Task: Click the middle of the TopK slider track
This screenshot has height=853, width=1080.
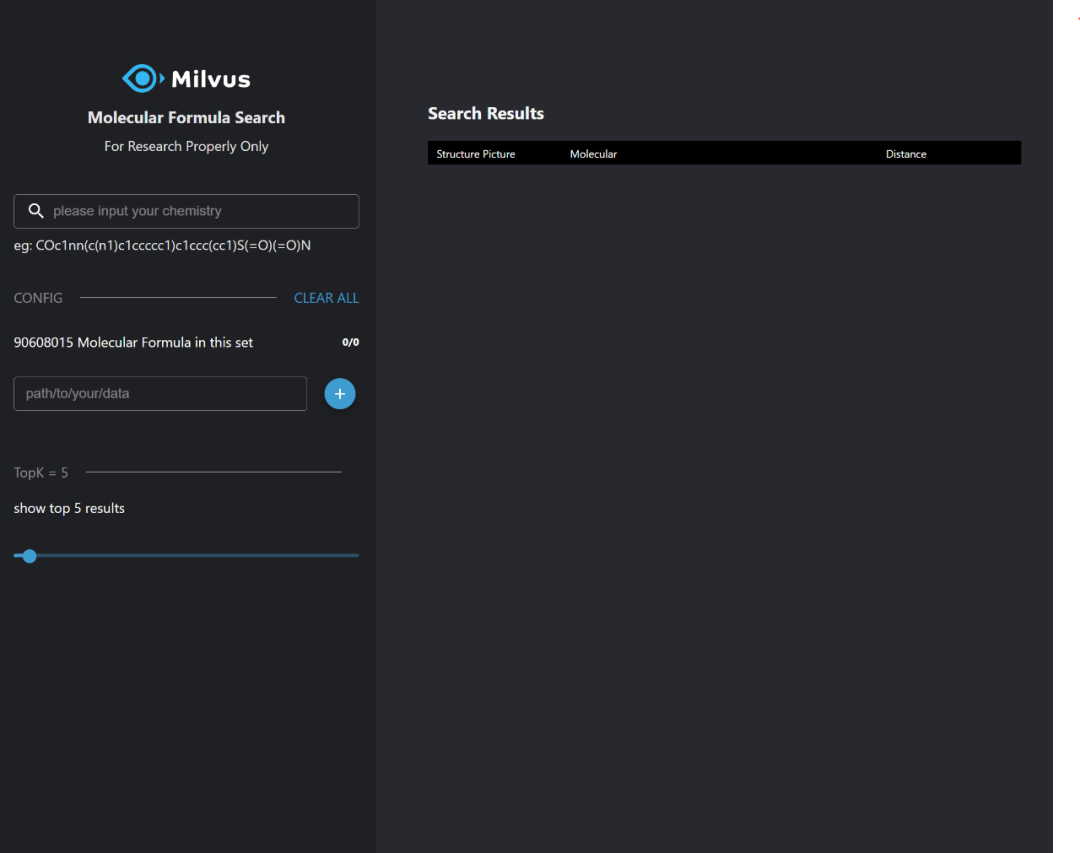Action: point(186,555)
